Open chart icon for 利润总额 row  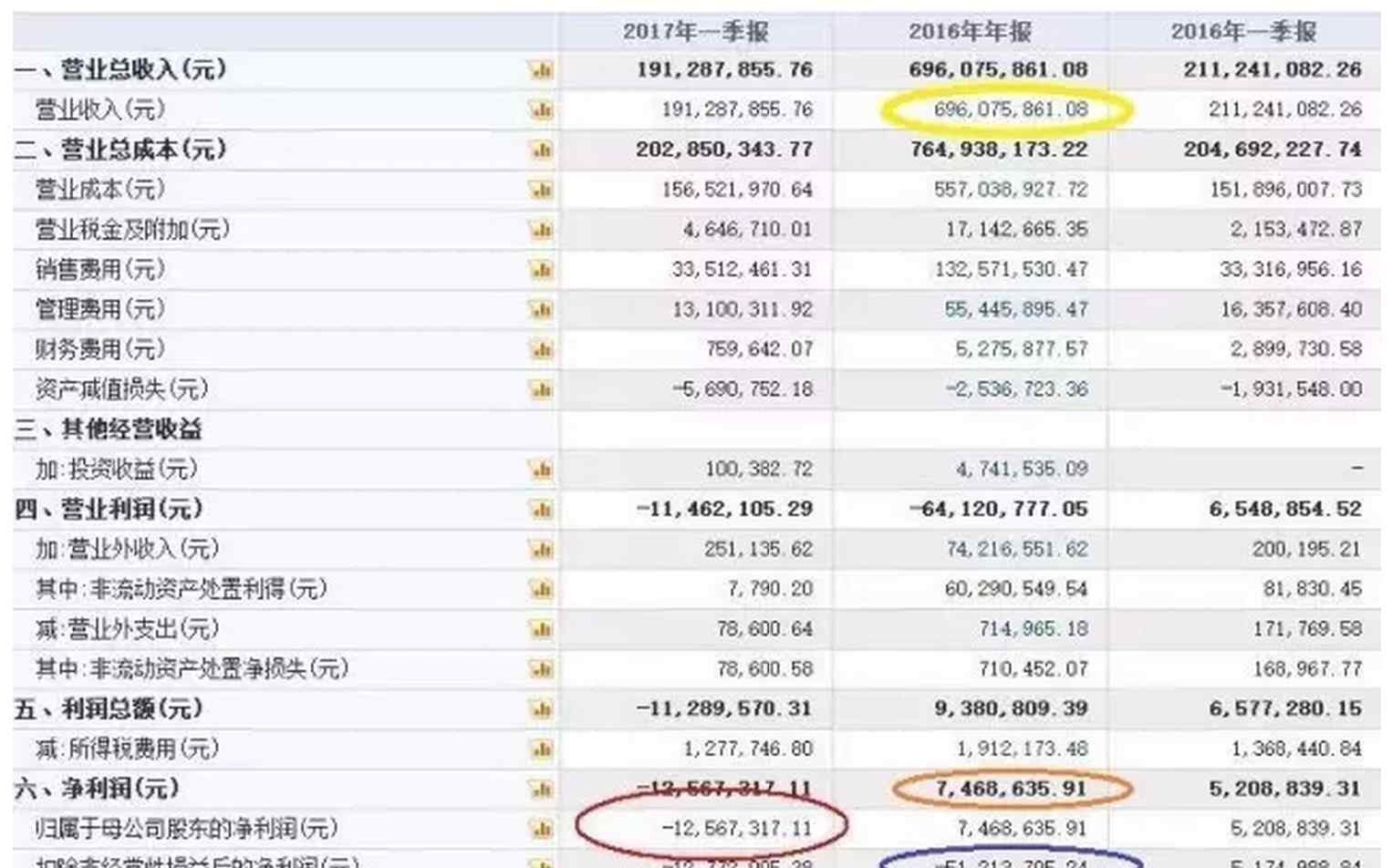click(541, 709)
